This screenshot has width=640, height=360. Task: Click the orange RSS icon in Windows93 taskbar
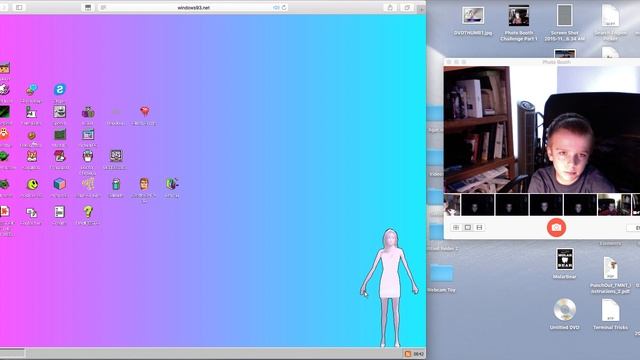tap(407, 354)
